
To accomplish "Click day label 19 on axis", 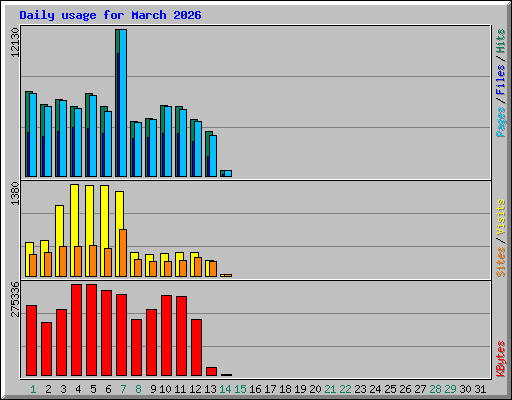I will point(300,389).
